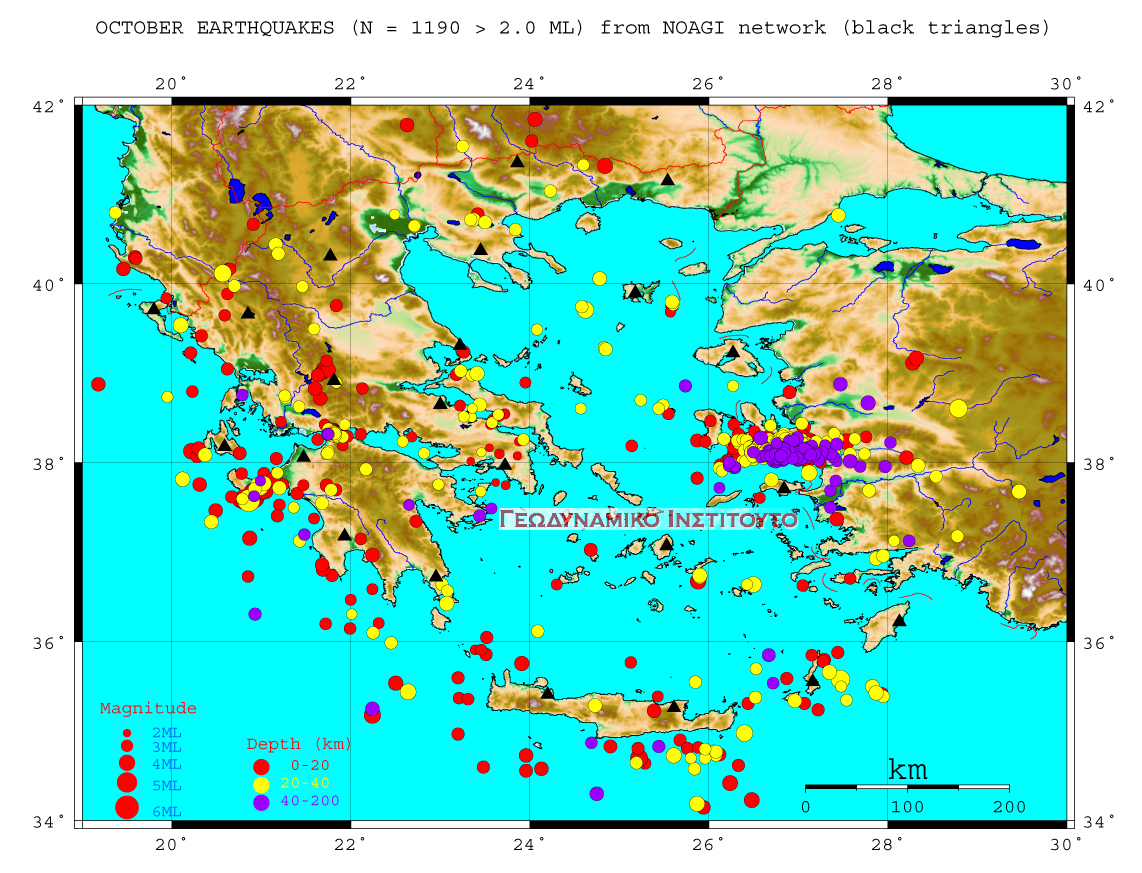Click the station triangle at the southeastern Peloponnese tip
This screenshot has width=1142, height=873.
pos(436,576)
